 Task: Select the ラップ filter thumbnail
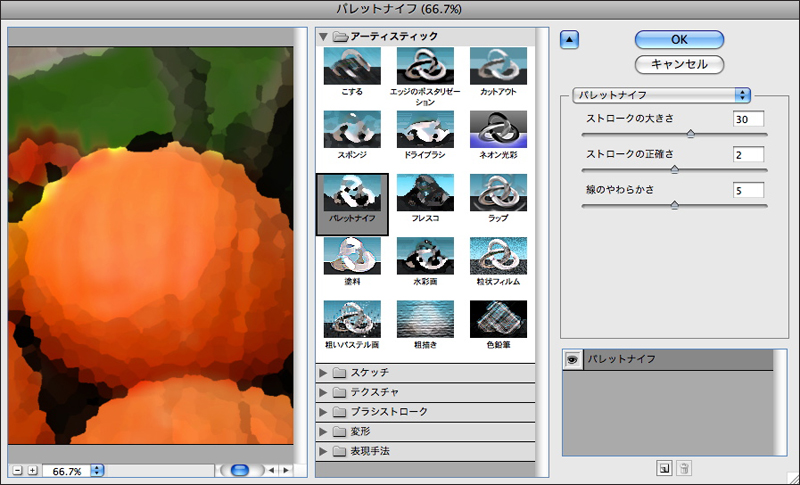coord(498,193)
